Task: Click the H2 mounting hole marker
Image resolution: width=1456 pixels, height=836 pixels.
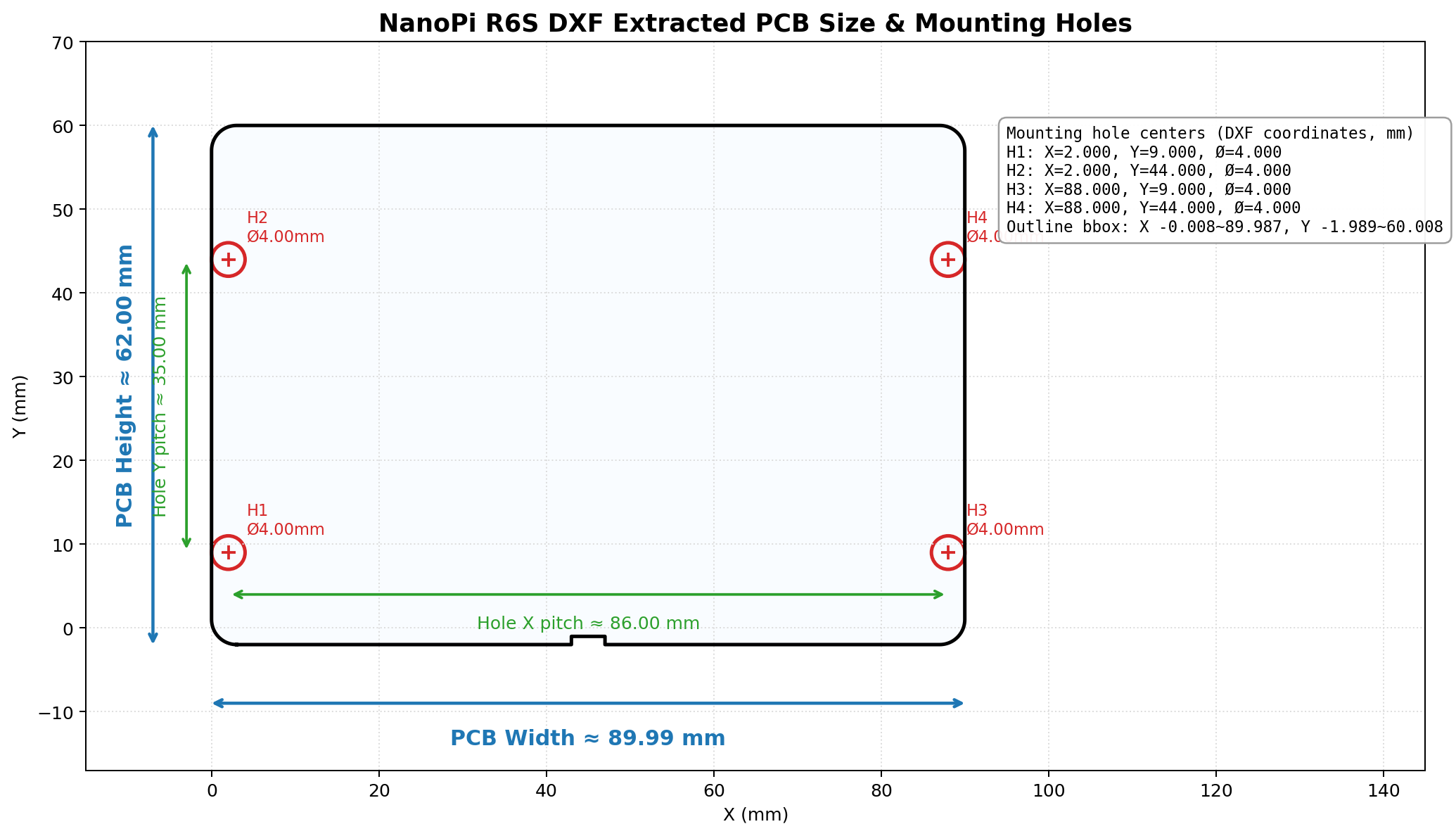Action: pos(228,260)
